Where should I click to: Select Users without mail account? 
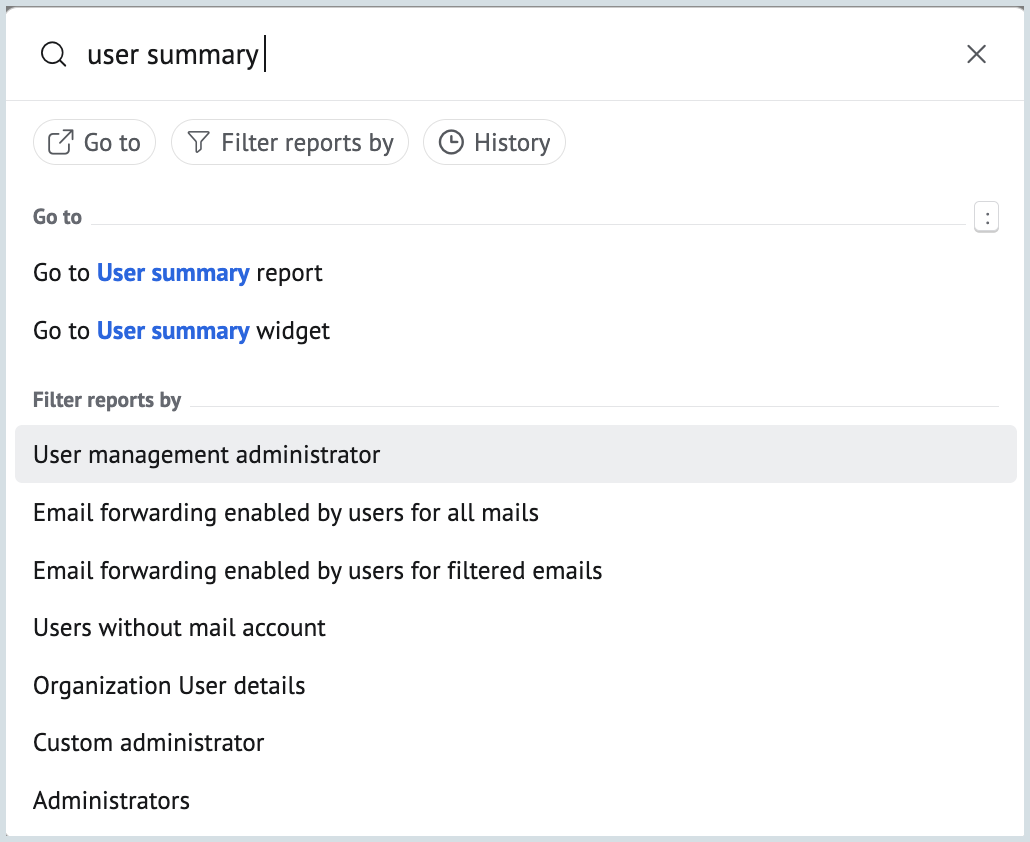(x=180, y=628)
